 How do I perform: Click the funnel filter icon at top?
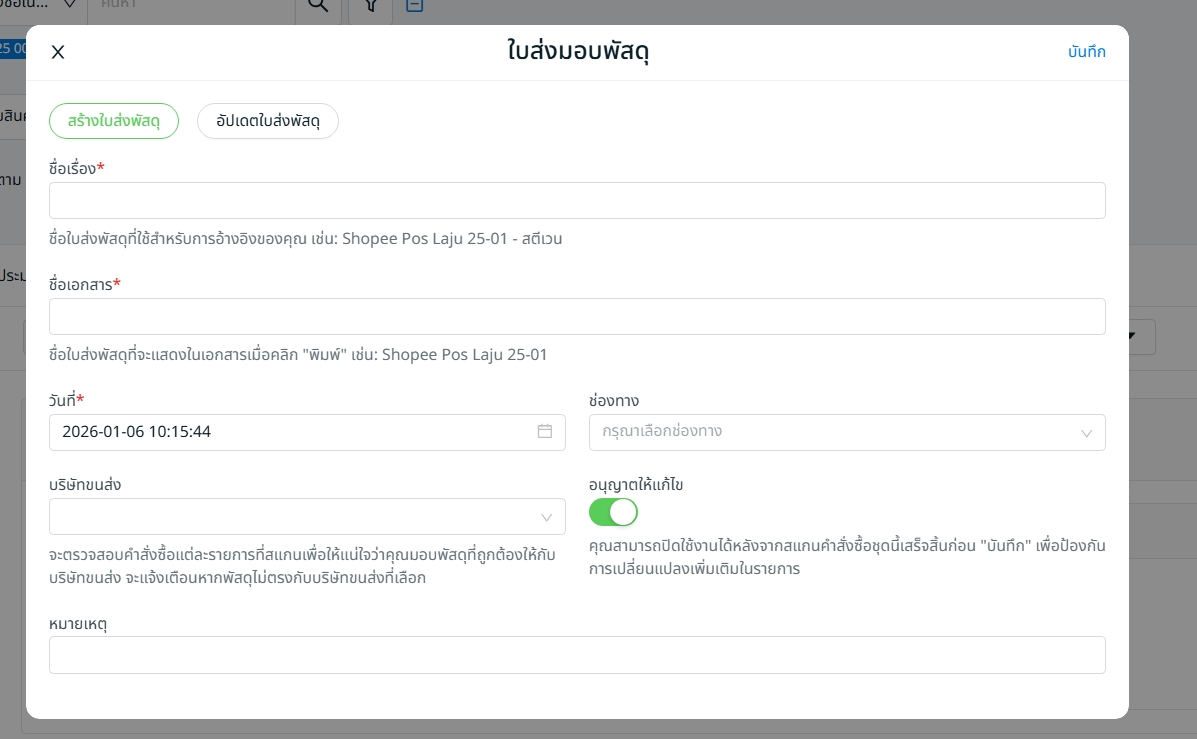(x=370, y=6)
